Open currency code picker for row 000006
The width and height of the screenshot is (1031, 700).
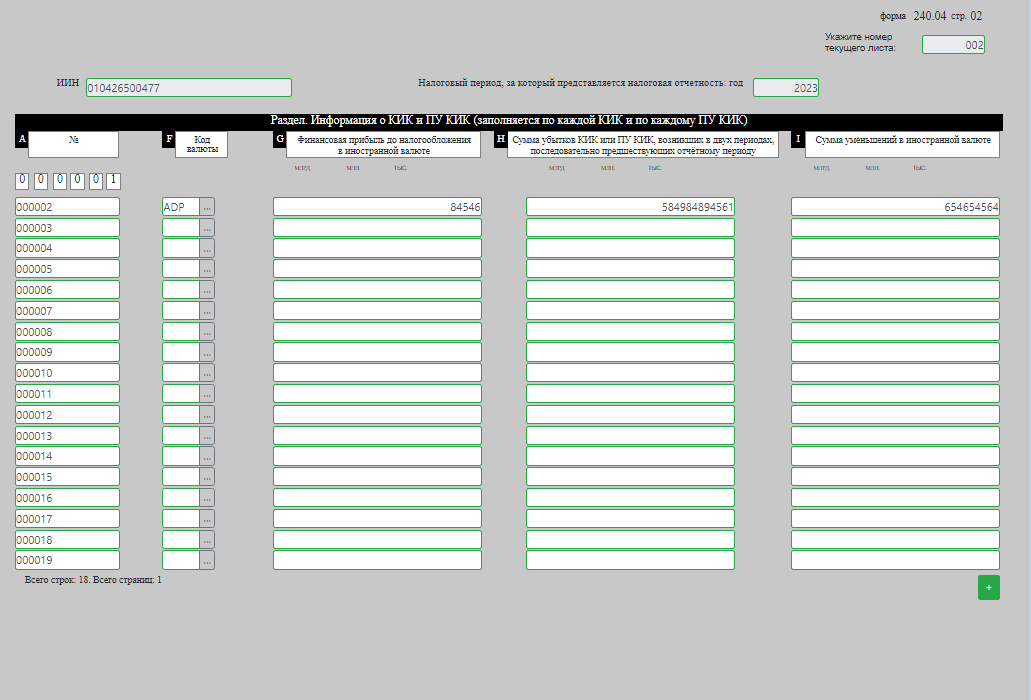[x=206, y=290]
